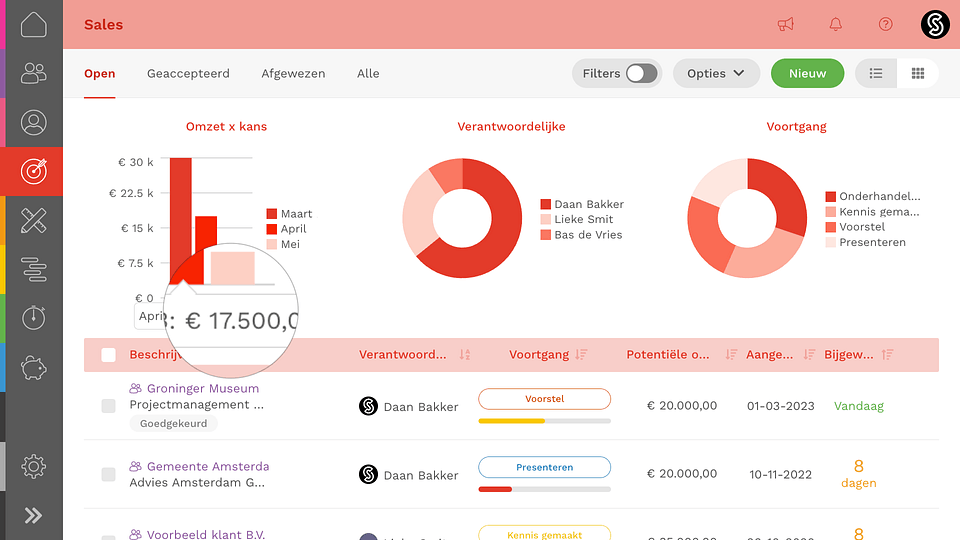This screenshot has width=960, height=540.
Task: Open the piggy bank finance icon
Action: [34, 368]
